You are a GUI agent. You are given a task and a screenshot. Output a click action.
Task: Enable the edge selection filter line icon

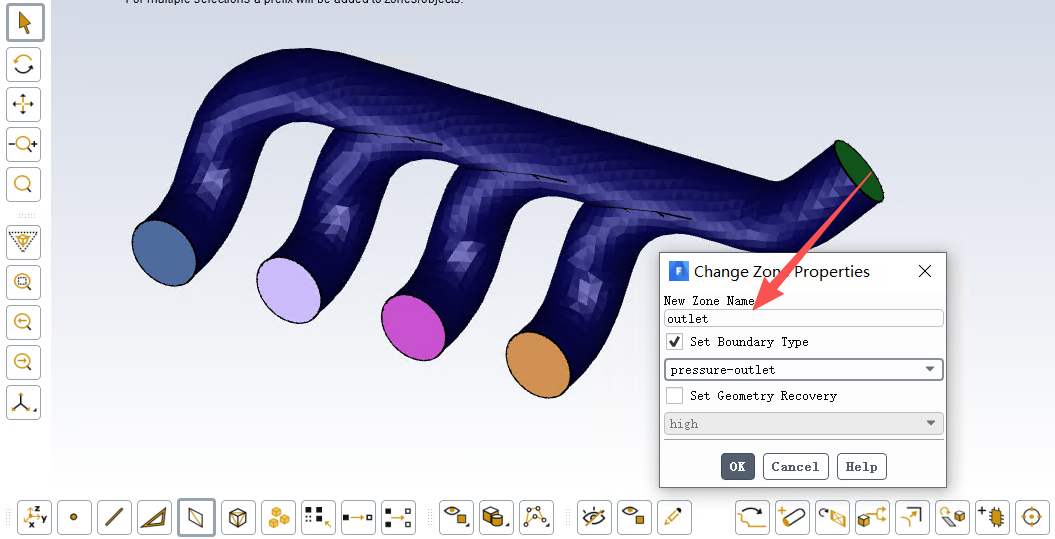coord(114,517)
